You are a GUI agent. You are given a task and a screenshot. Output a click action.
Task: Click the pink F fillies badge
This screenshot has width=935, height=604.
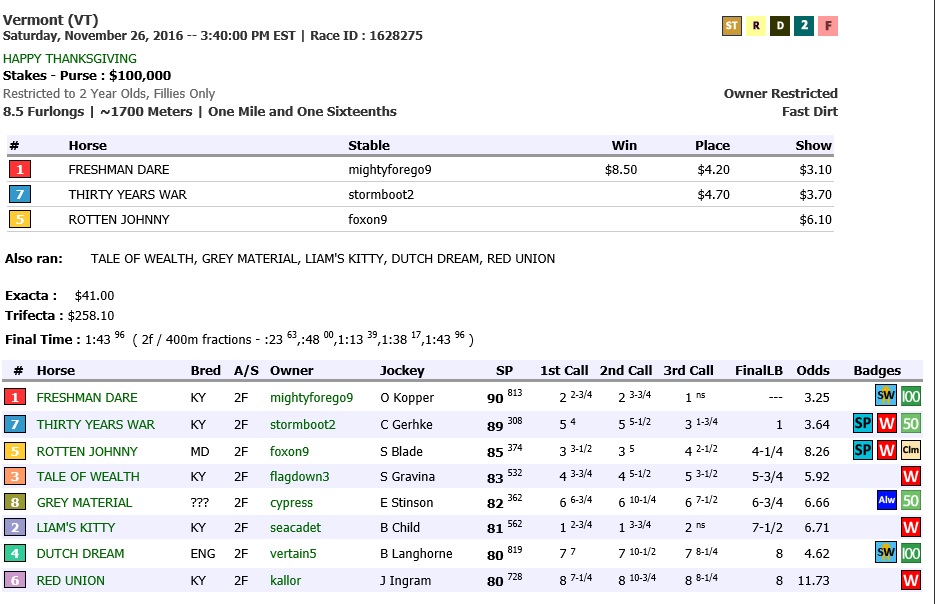click(x=828, y=26)
